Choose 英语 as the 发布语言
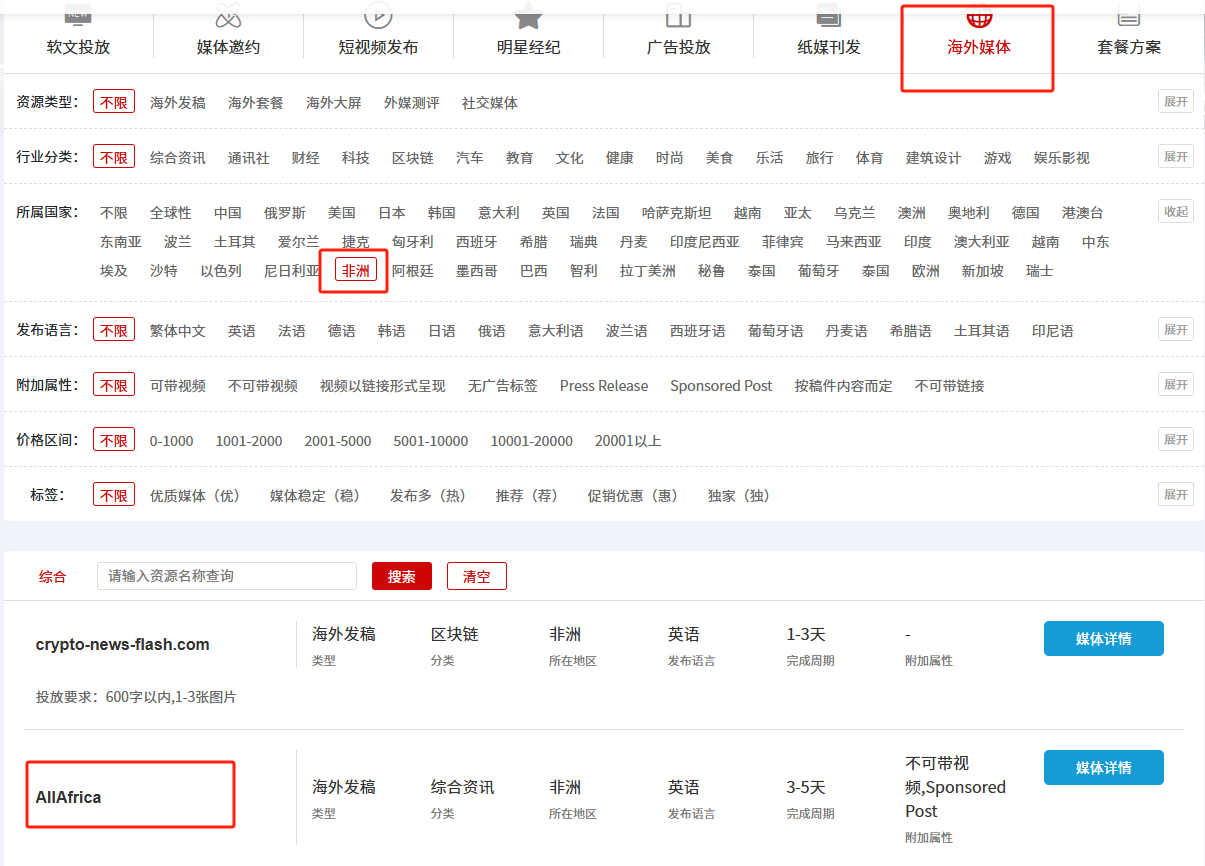This screenshot has height=866, width=1205. (x=241, y=330)
